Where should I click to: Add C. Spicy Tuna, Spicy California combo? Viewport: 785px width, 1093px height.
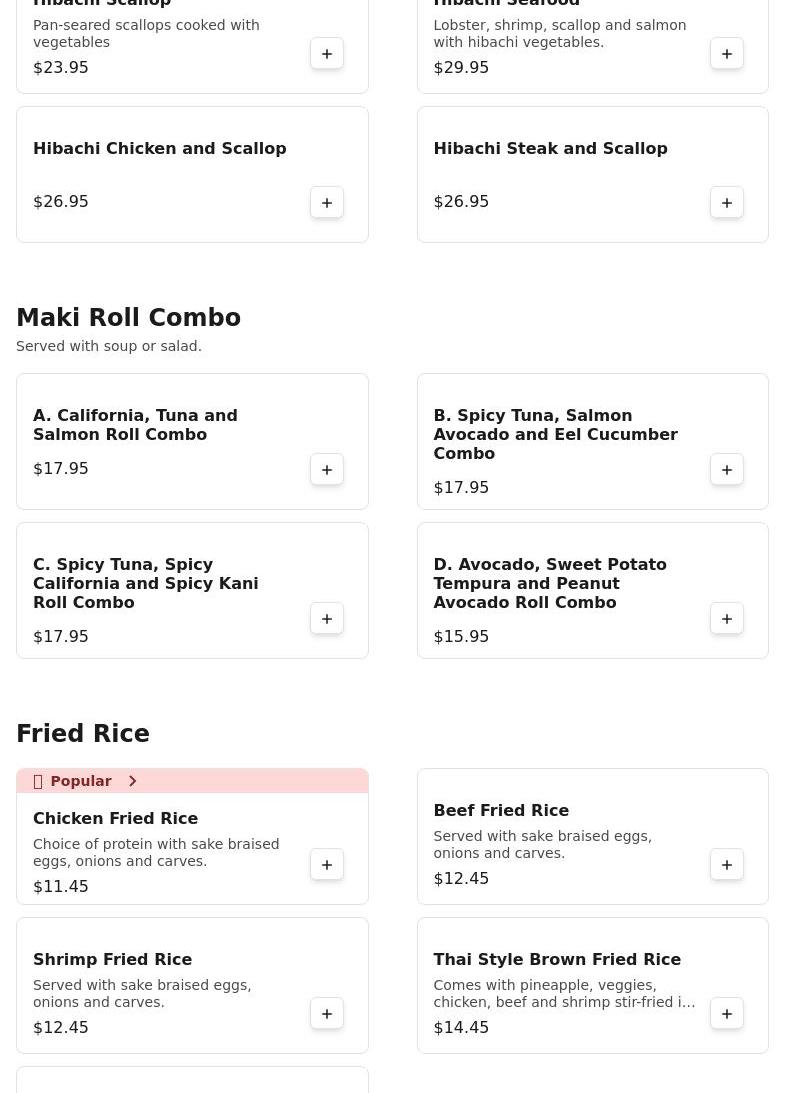pos(327,619)
